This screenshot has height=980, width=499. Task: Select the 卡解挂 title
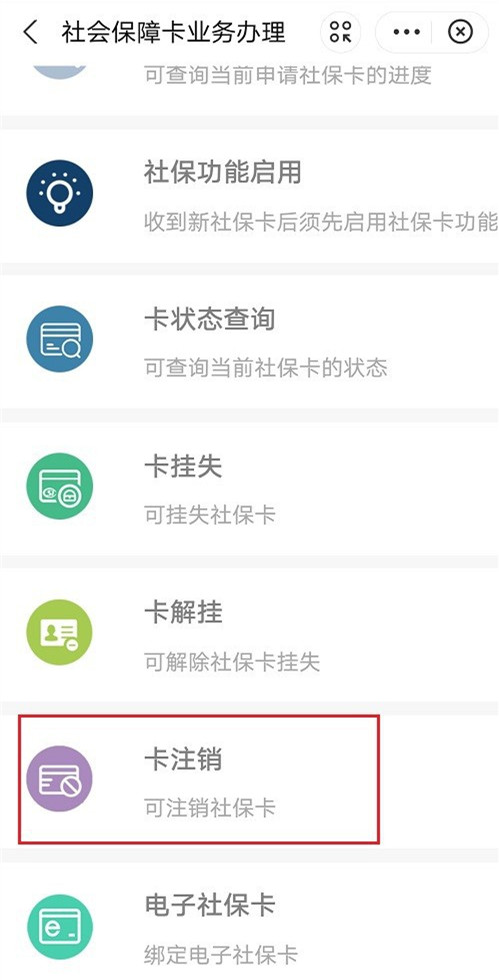click(183, 613)
